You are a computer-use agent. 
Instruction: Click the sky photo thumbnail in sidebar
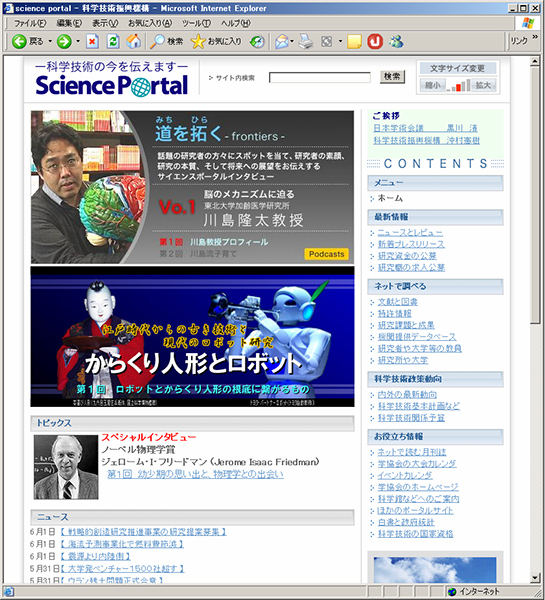[435, 570]
